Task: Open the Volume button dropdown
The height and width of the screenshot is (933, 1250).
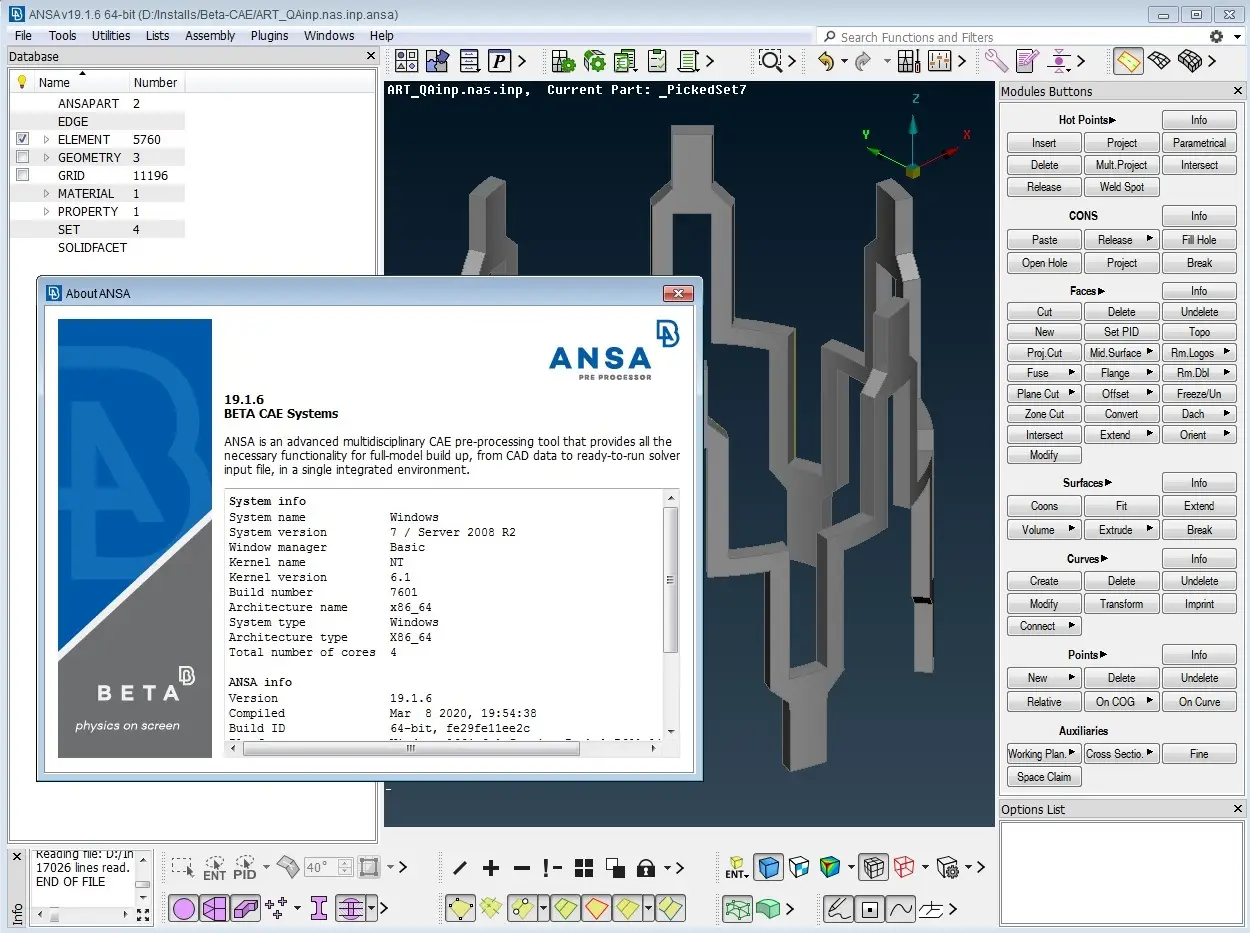Action: pyautogui.click(x=1074, y=529)
